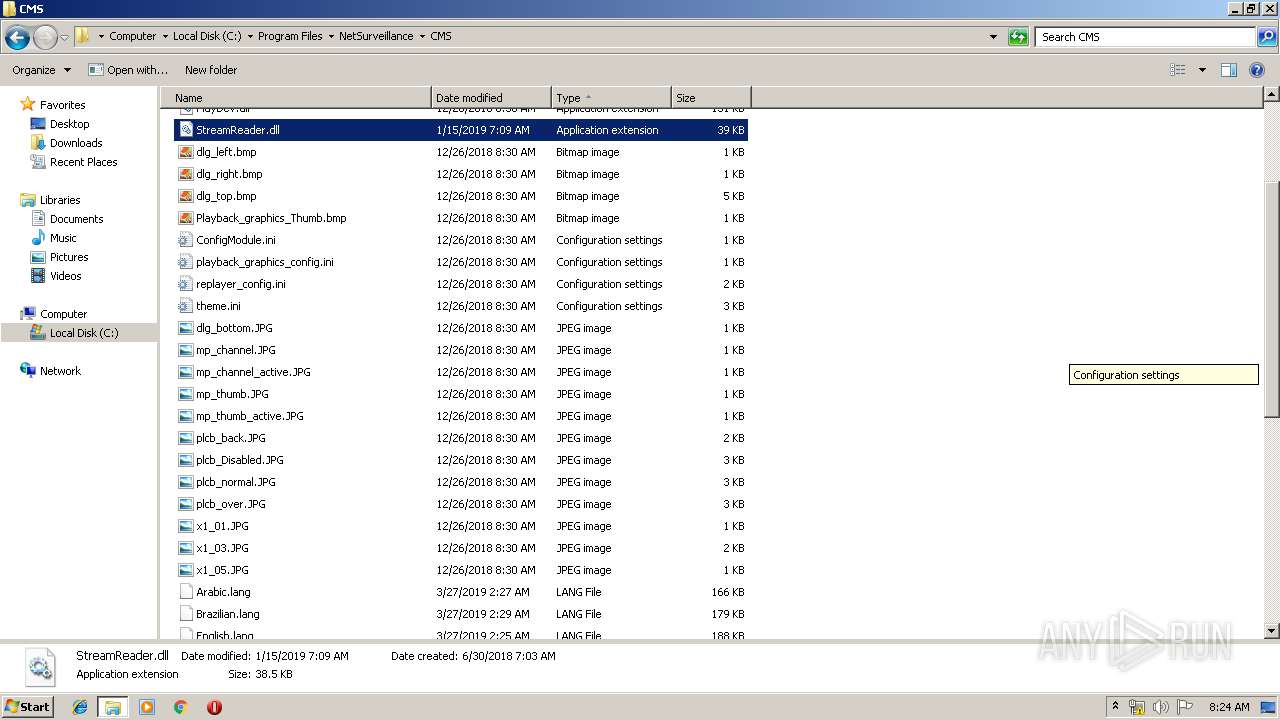
Task: Click the theme.ini file icon
Action: click(x=185, y=306)
